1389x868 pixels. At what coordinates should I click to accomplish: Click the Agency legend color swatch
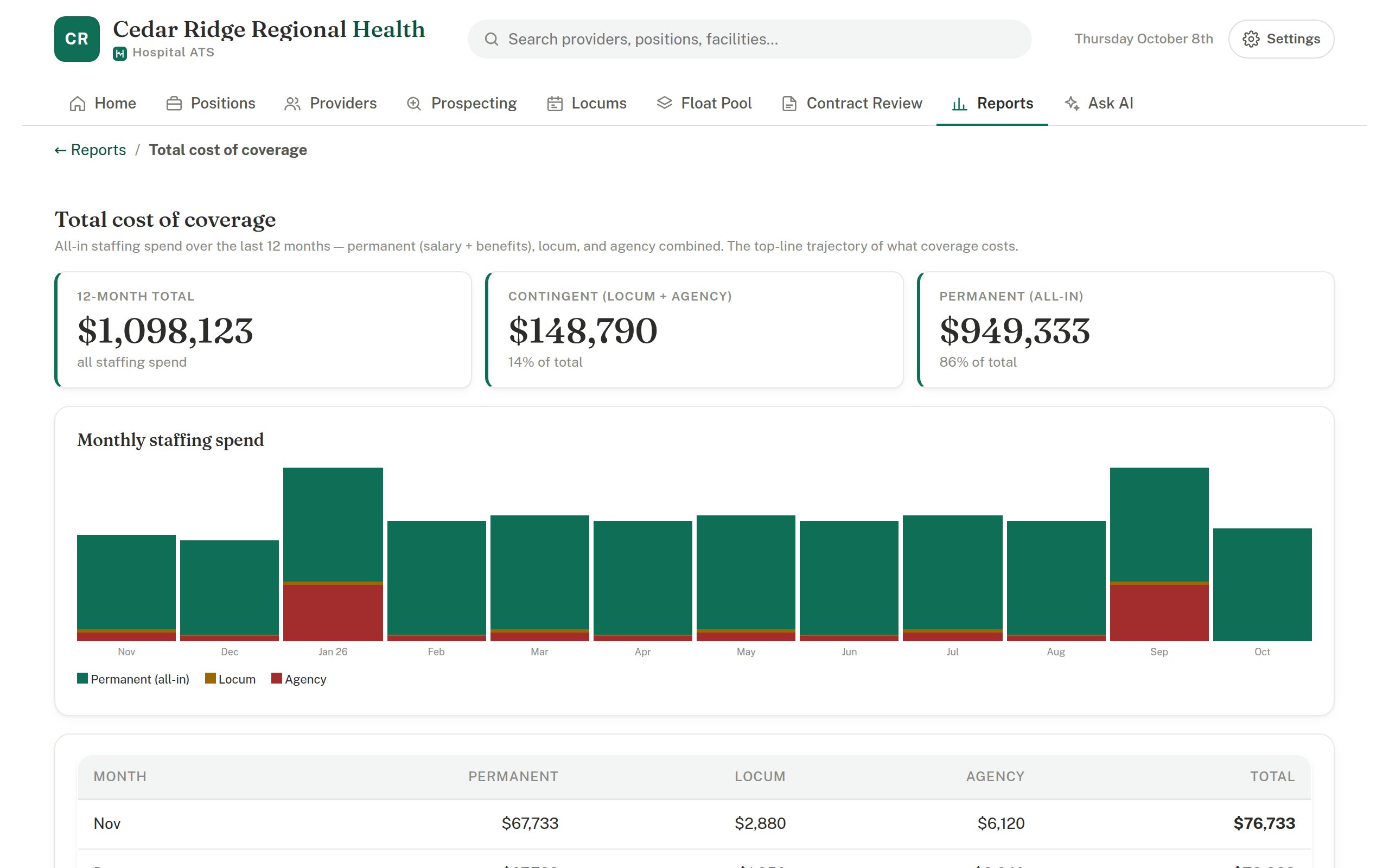coord(277,679)
